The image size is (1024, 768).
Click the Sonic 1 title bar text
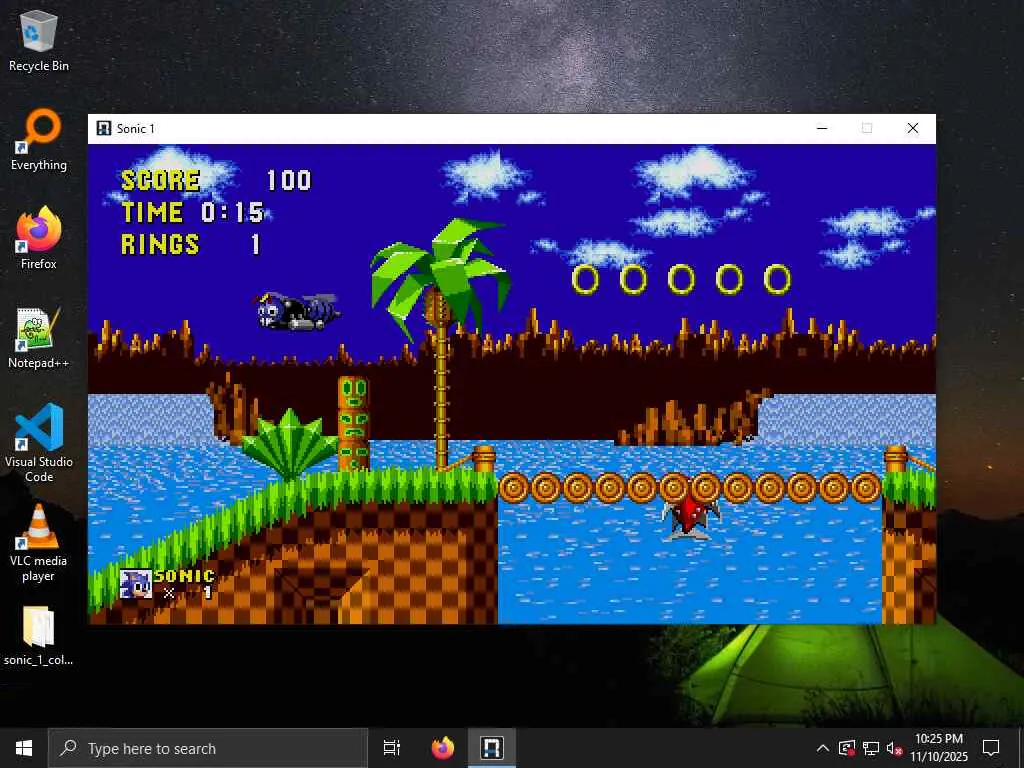click(x=136, y=129)
